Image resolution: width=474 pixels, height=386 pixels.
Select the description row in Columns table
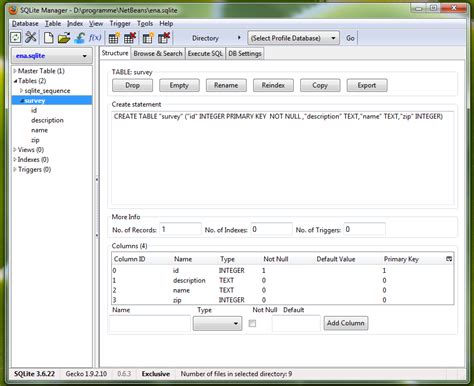(x=282, y=280)
